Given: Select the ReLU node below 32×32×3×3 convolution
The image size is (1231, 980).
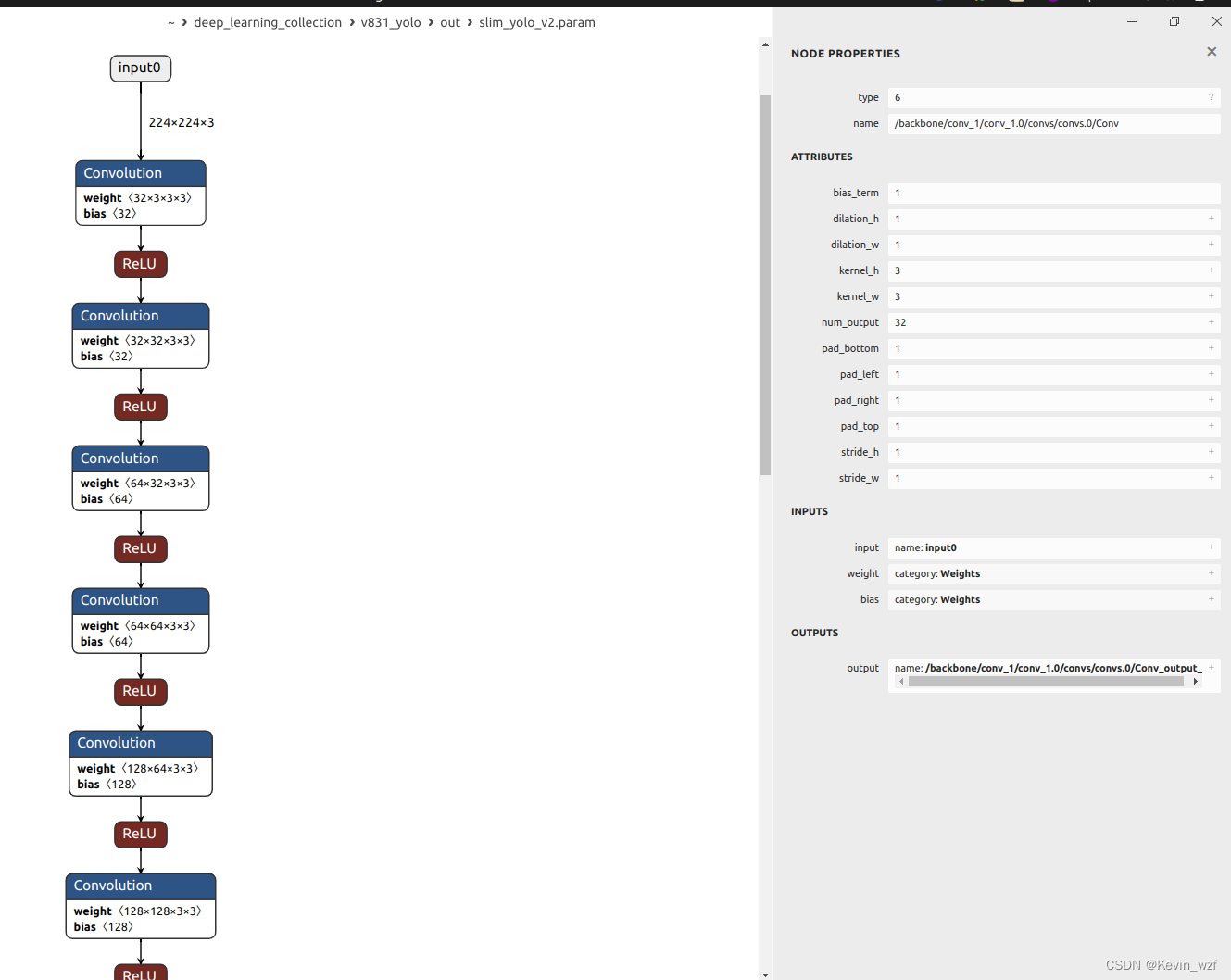Looking at the screenshot, I should tap(141, 407).
